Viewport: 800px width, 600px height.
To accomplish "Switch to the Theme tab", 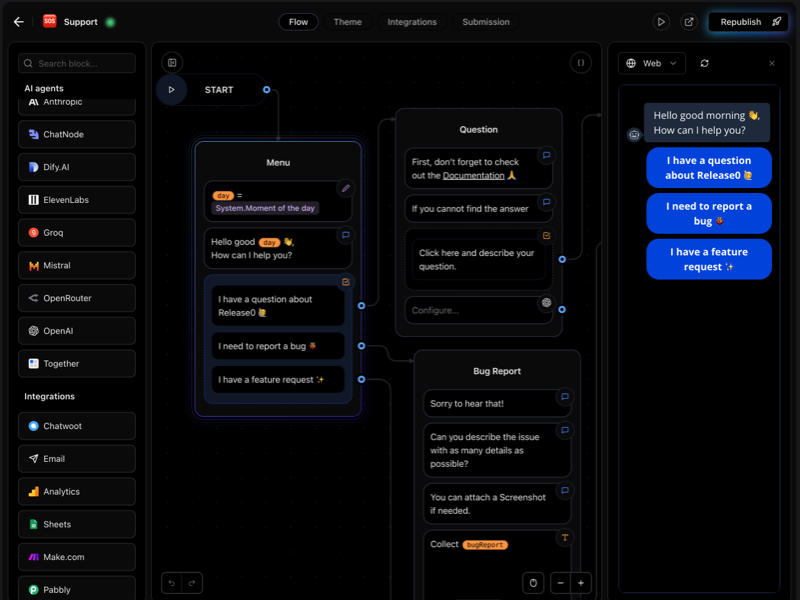I will [348, 21].
